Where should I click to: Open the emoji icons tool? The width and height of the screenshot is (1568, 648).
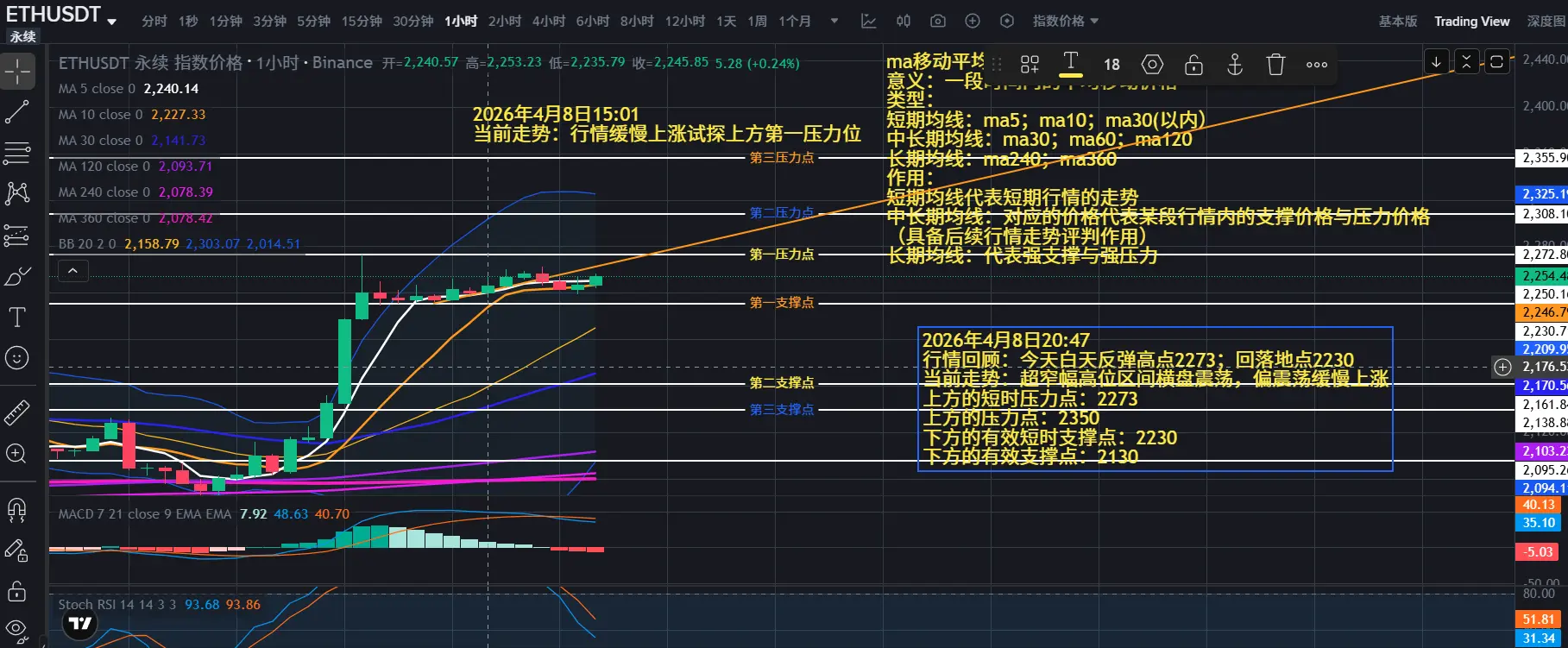point(17,358)
